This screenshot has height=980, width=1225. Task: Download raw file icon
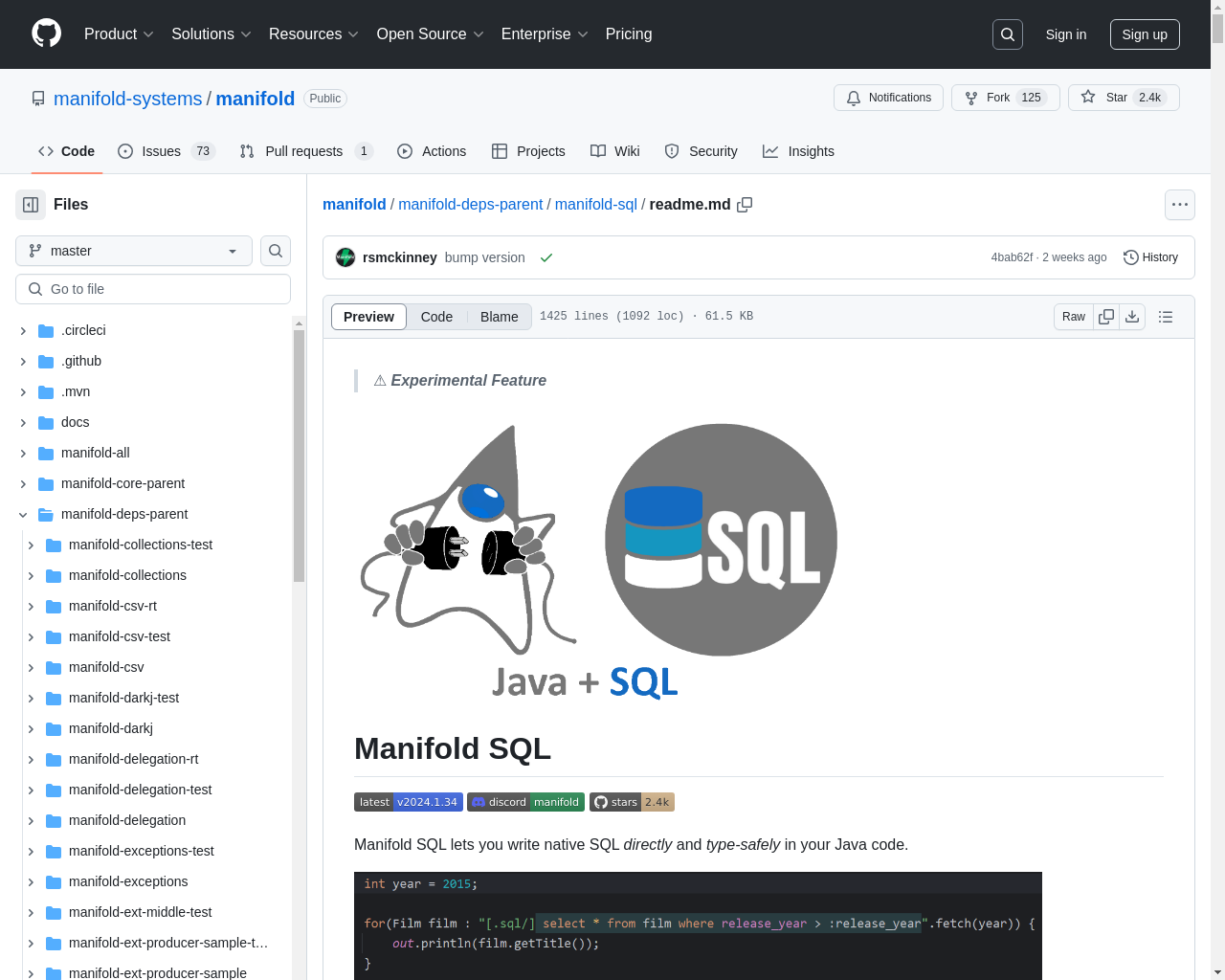click(1132, 317)
